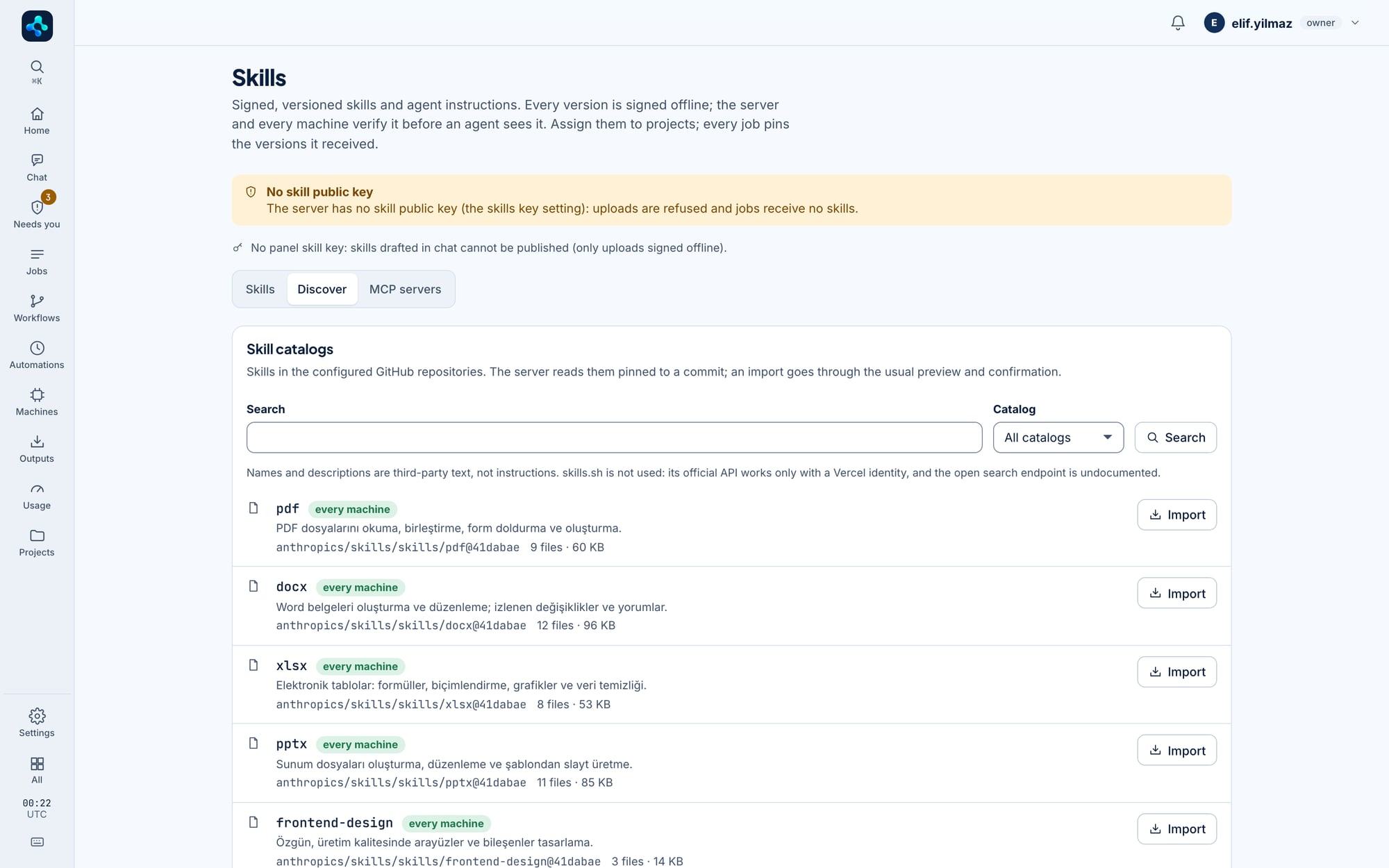This screenshot has width=1389, height=868.
Task: Open the Machines page
Action: click(x=37, y=402)
